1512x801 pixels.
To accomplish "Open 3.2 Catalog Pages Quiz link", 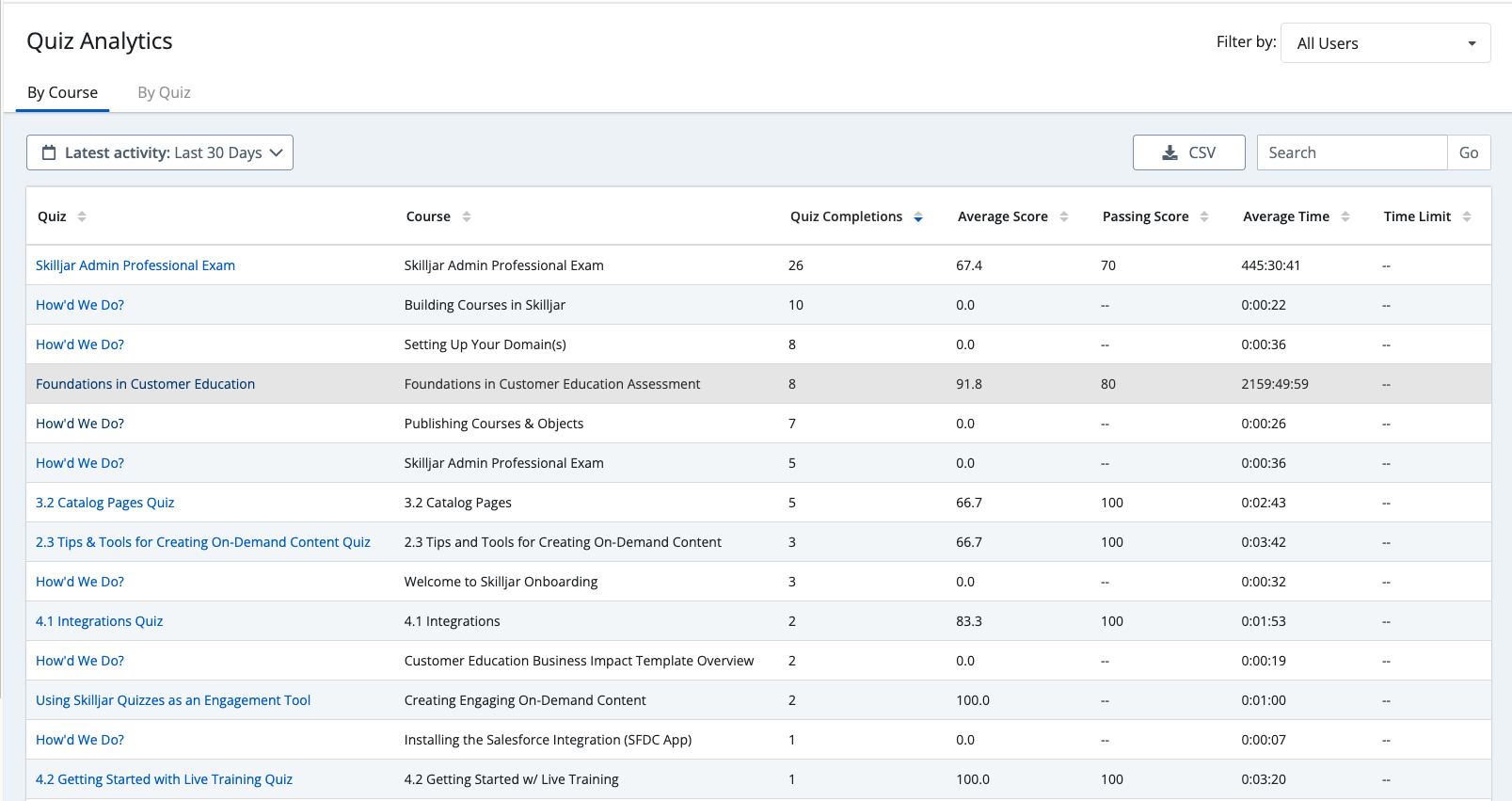I will pos(104,503).
